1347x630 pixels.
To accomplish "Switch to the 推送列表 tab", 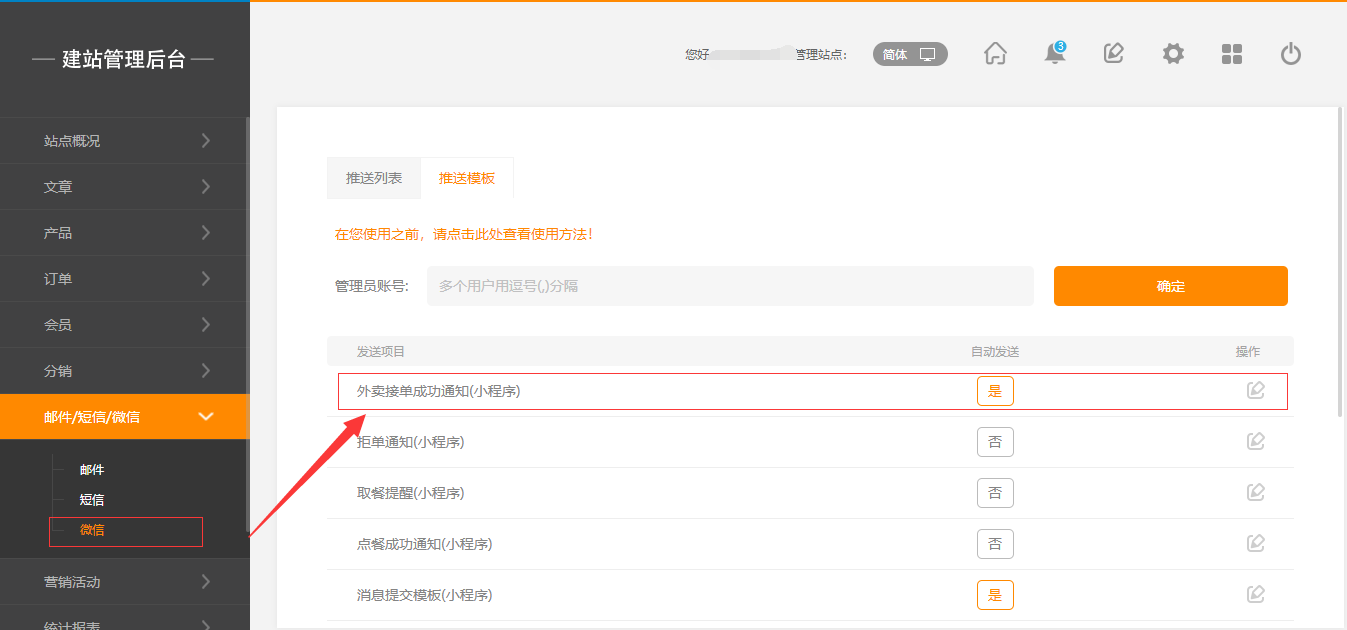I will pyautogui.click(x=374, y=178).
